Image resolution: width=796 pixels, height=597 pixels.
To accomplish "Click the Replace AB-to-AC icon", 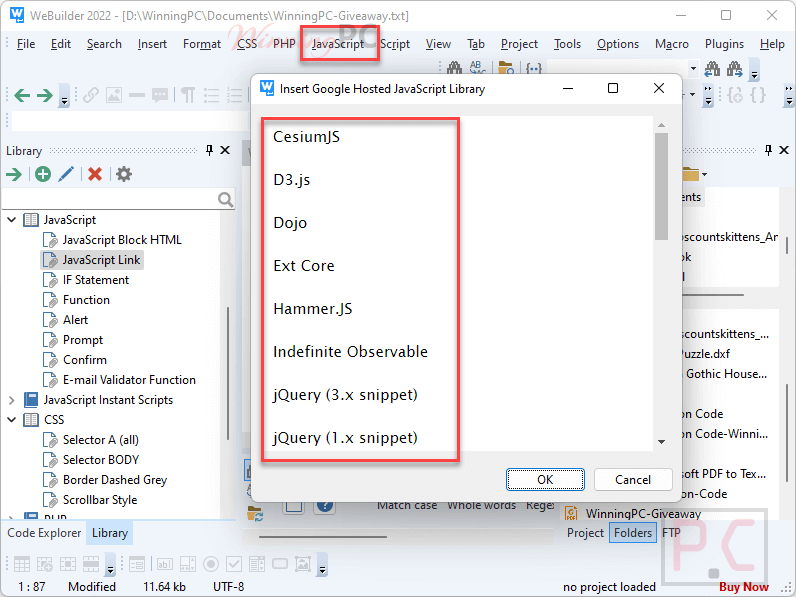I will tap(478, 68).
